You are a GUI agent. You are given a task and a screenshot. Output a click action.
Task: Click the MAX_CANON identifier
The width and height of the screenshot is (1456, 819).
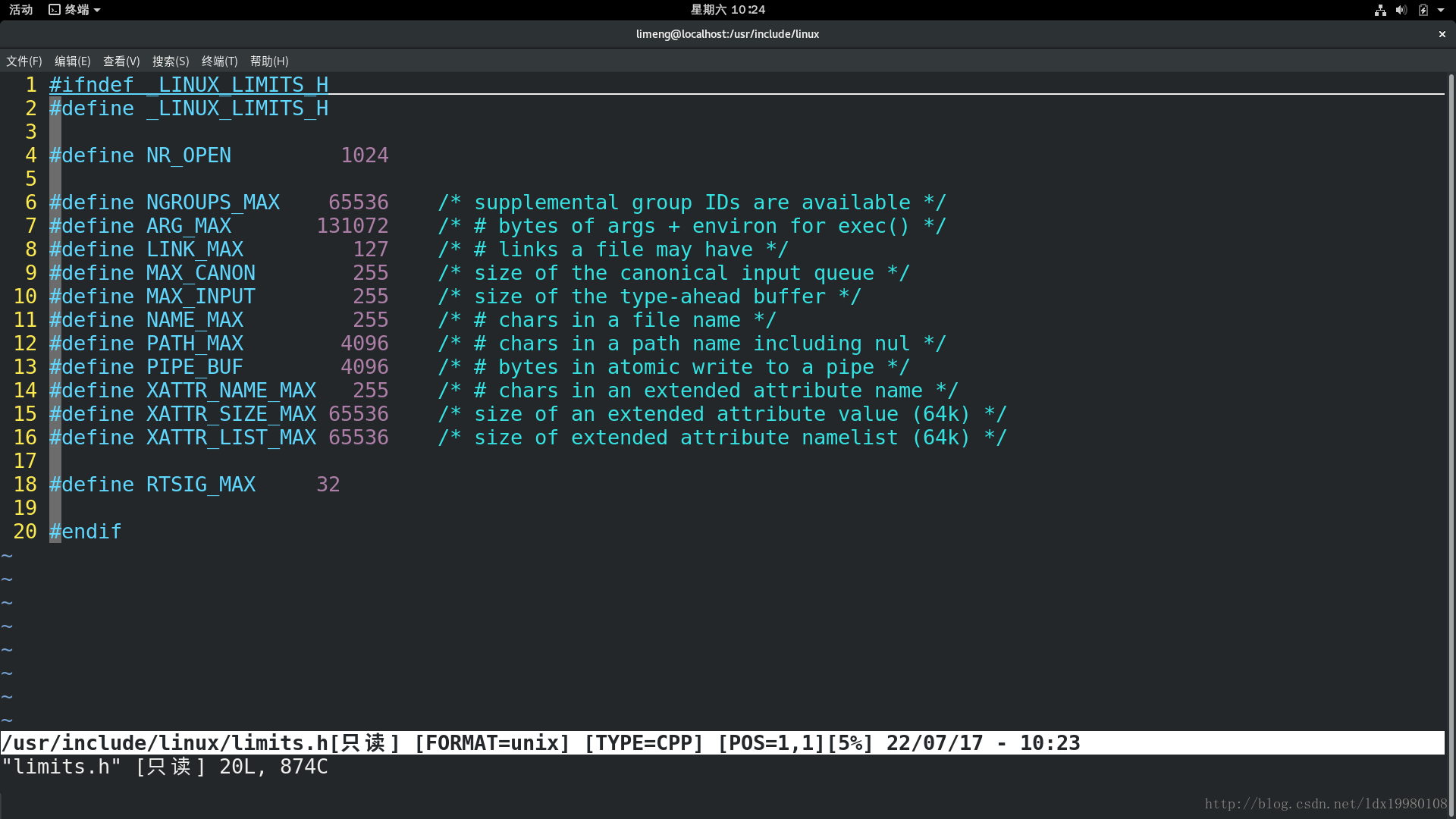pyautogui.click(x=201, y=273)
